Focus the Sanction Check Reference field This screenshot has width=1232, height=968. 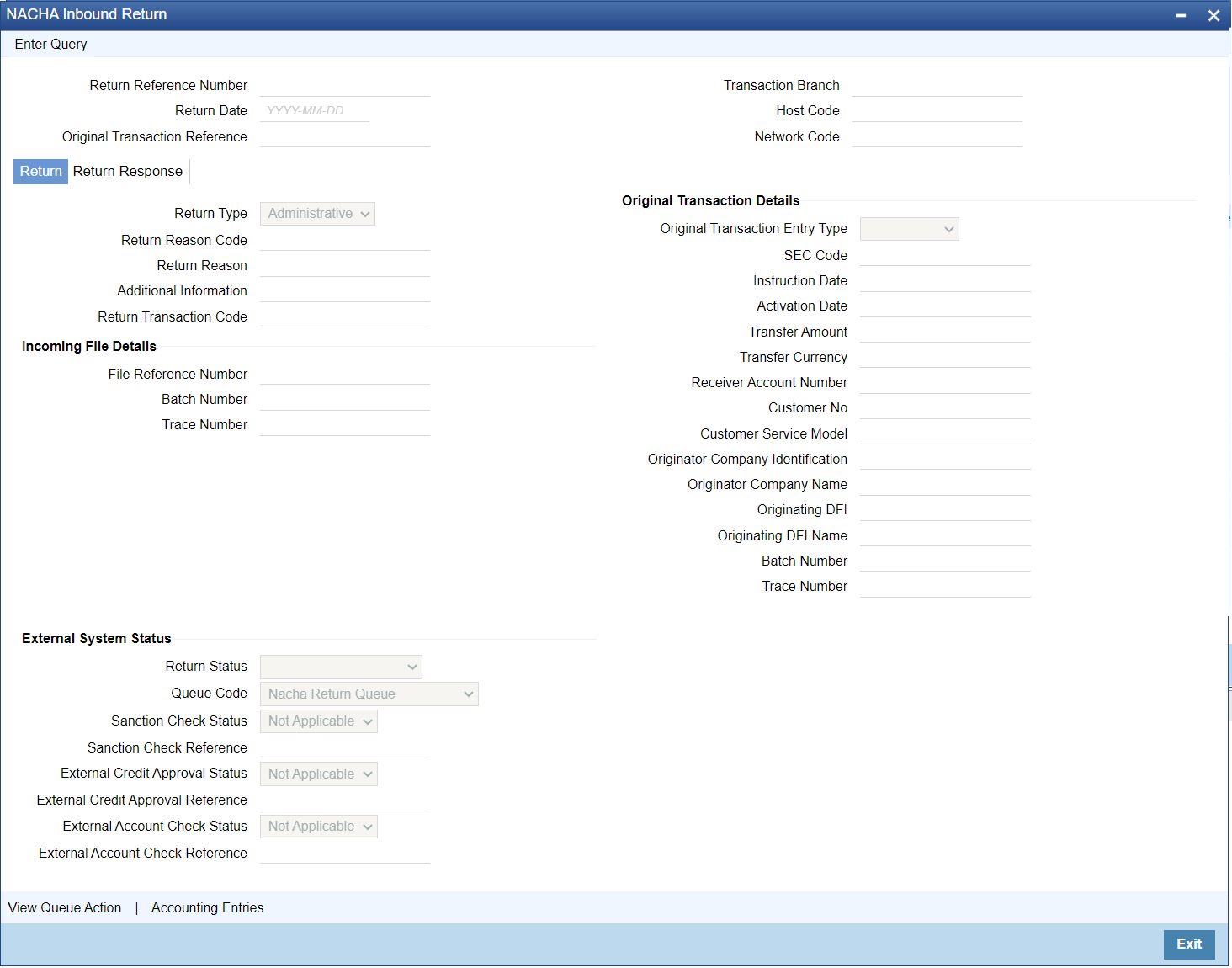pyautogui.click(x=345, y=747)
